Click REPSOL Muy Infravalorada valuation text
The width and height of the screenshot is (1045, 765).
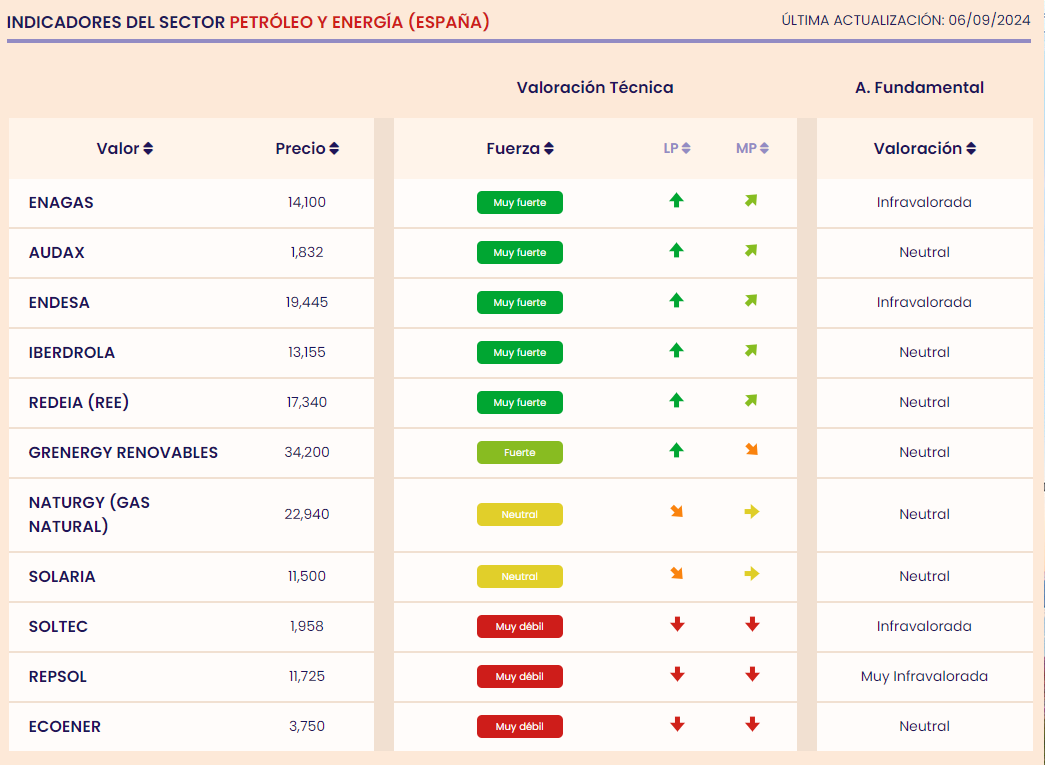[x=924, y=676]
